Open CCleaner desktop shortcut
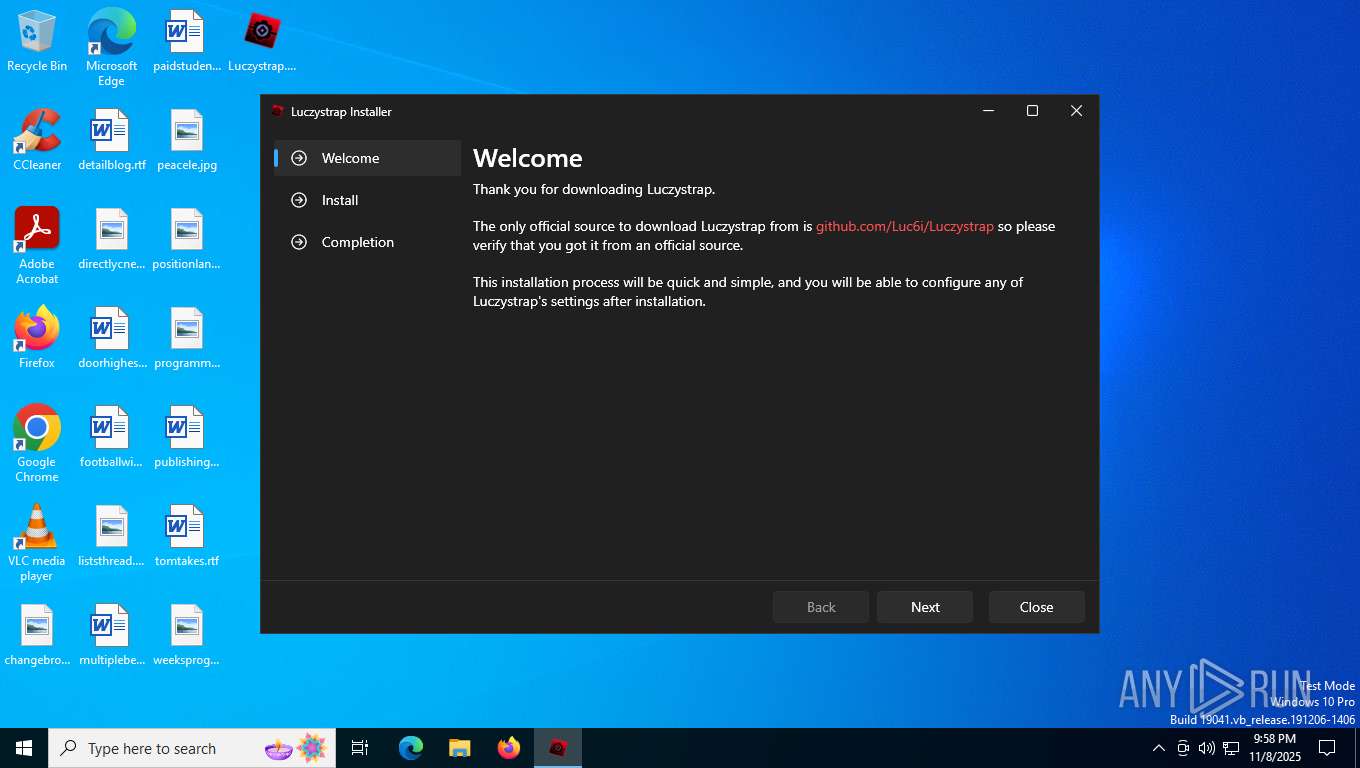This screenshot has height=768, width=1360. click(x=37, y=141)
